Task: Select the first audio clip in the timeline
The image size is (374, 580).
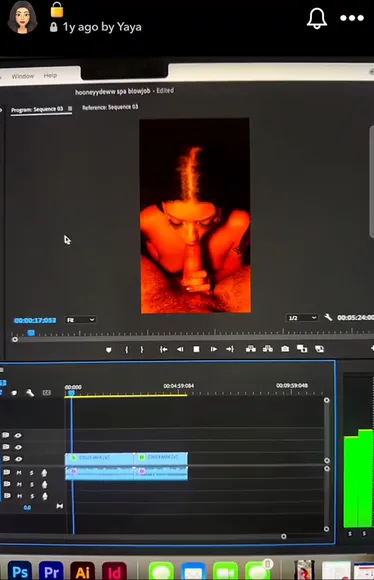Action: coord(99,473)
